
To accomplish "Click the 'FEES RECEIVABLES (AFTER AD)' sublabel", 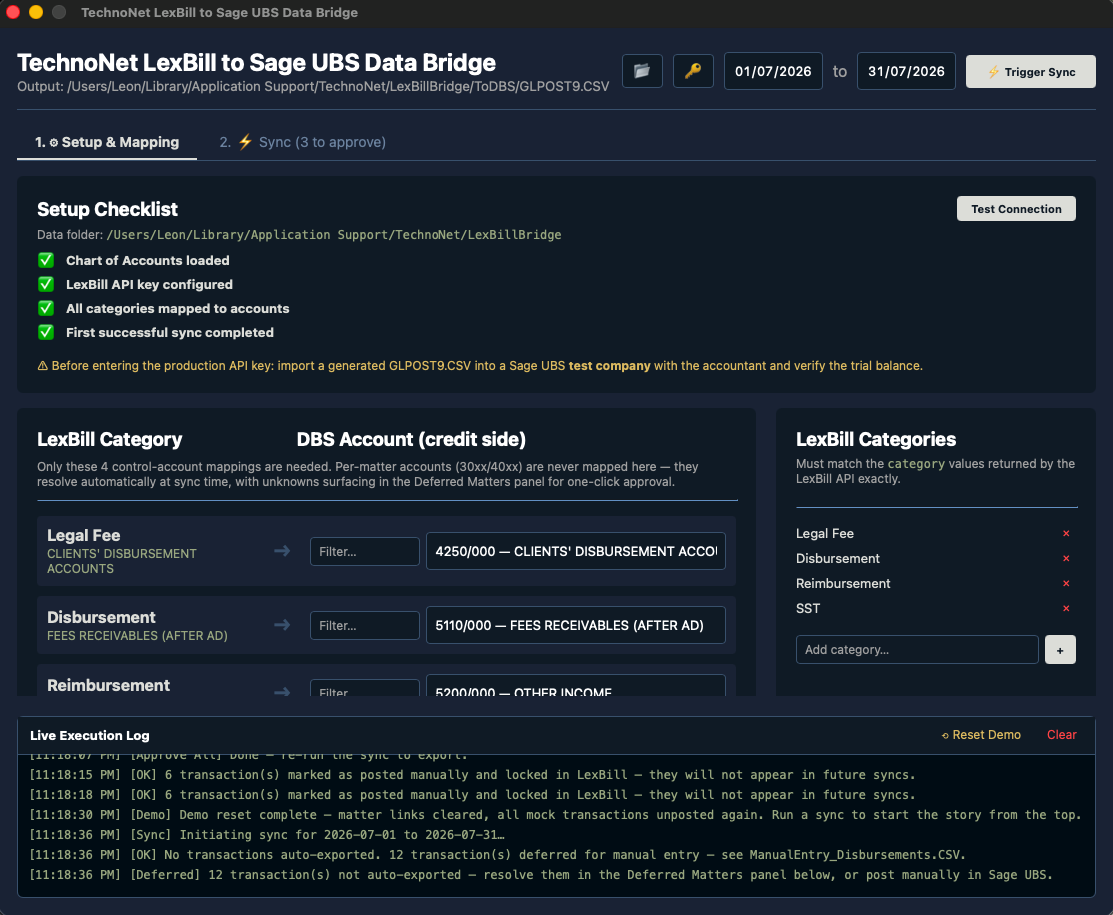I will tap(137, 636).
